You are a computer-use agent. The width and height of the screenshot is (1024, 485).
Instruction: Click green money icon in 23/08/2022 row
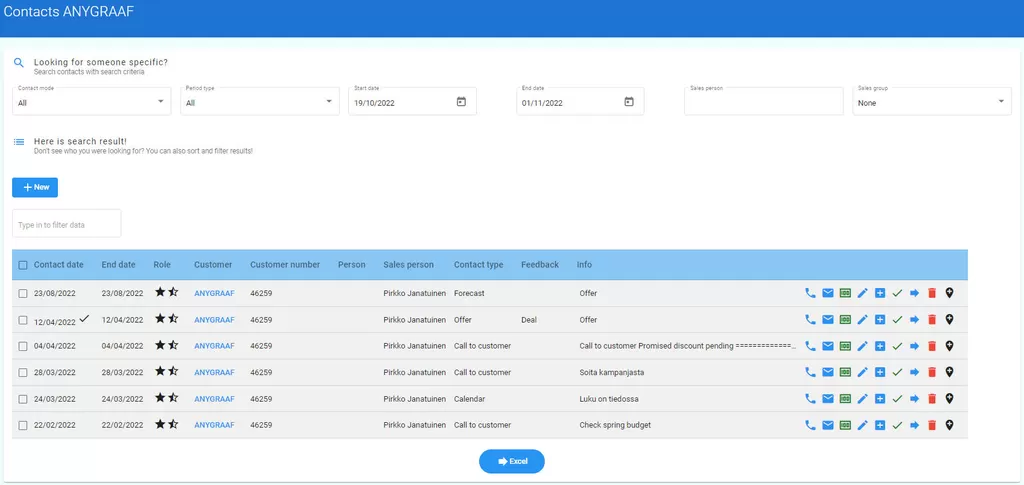pos(845,293)
